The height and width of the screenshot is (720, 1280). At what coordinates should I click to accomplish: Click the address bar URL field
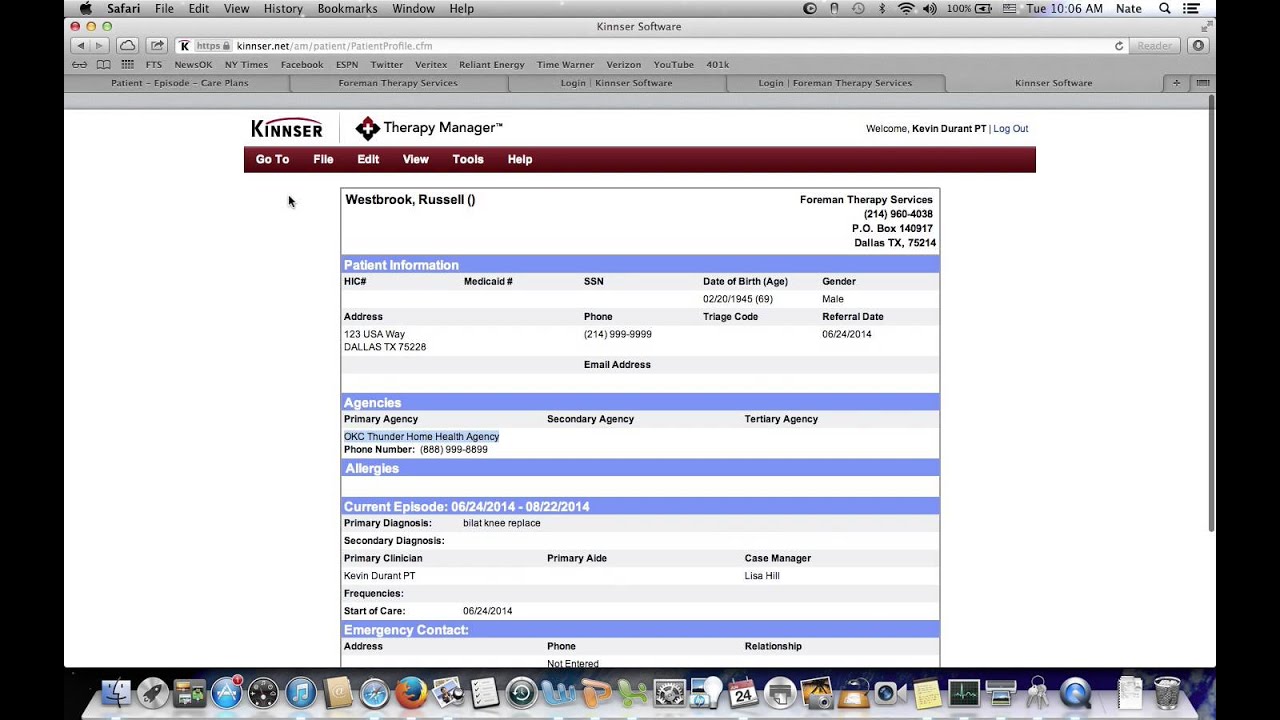pyautogui.click(x=650, y=46)
